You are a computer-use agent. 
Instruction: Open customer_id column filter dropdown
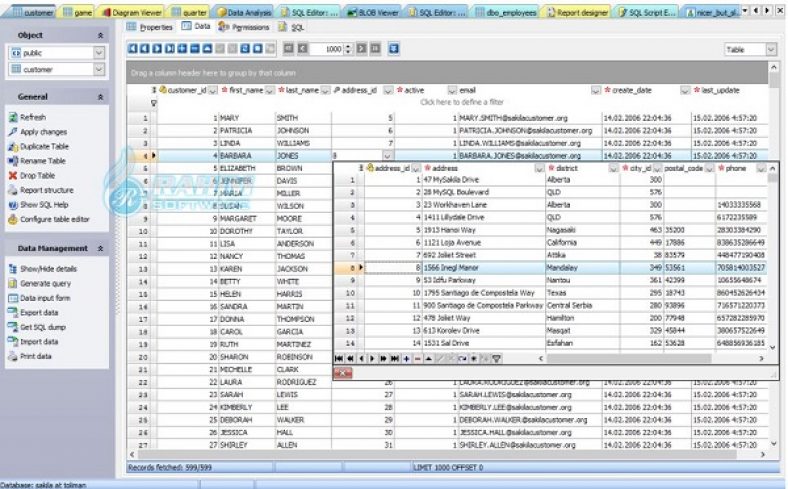tap(213, 90)
